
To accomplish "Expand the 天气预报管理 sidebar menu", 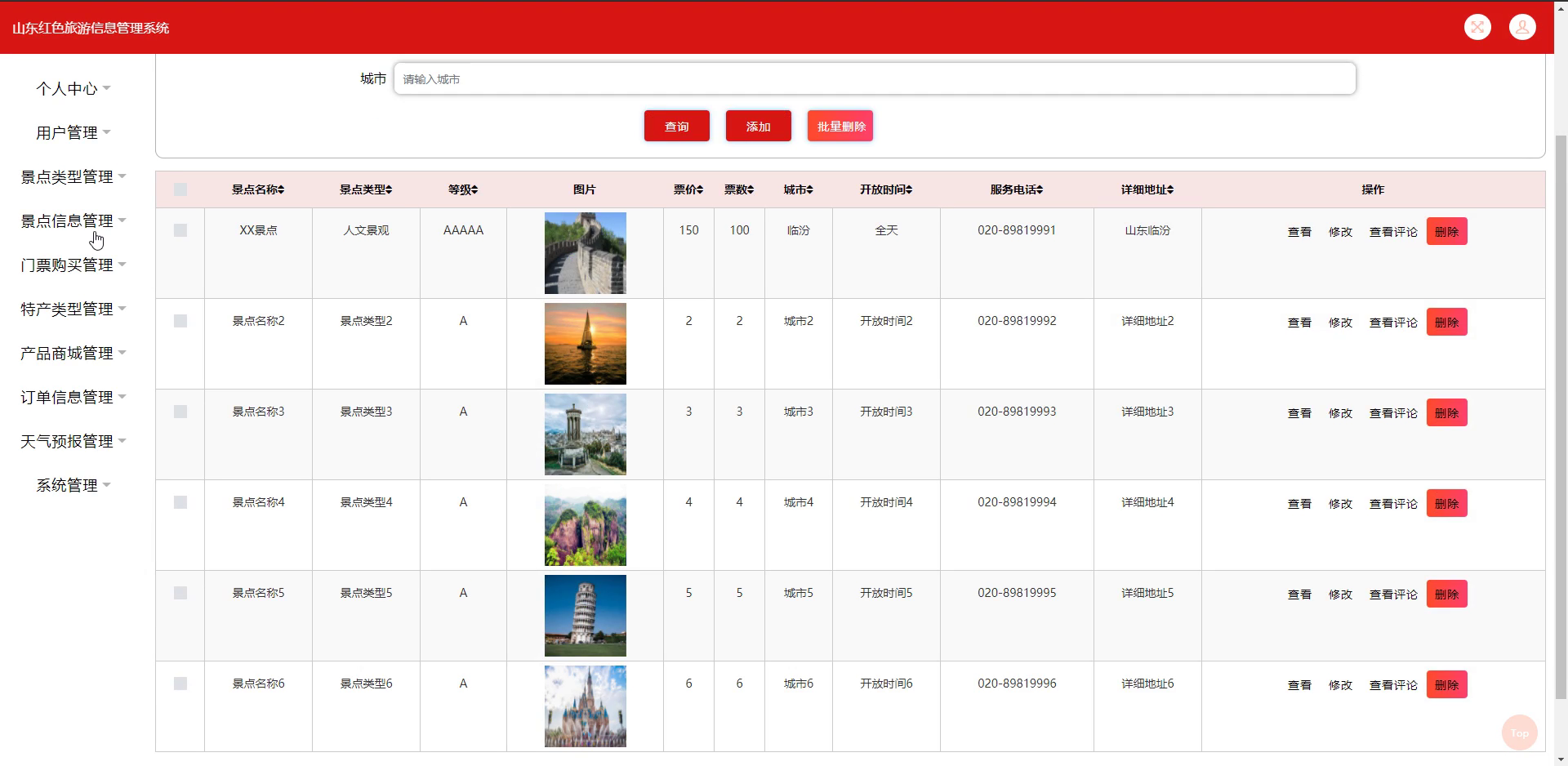I will click(x=73, y=441).
